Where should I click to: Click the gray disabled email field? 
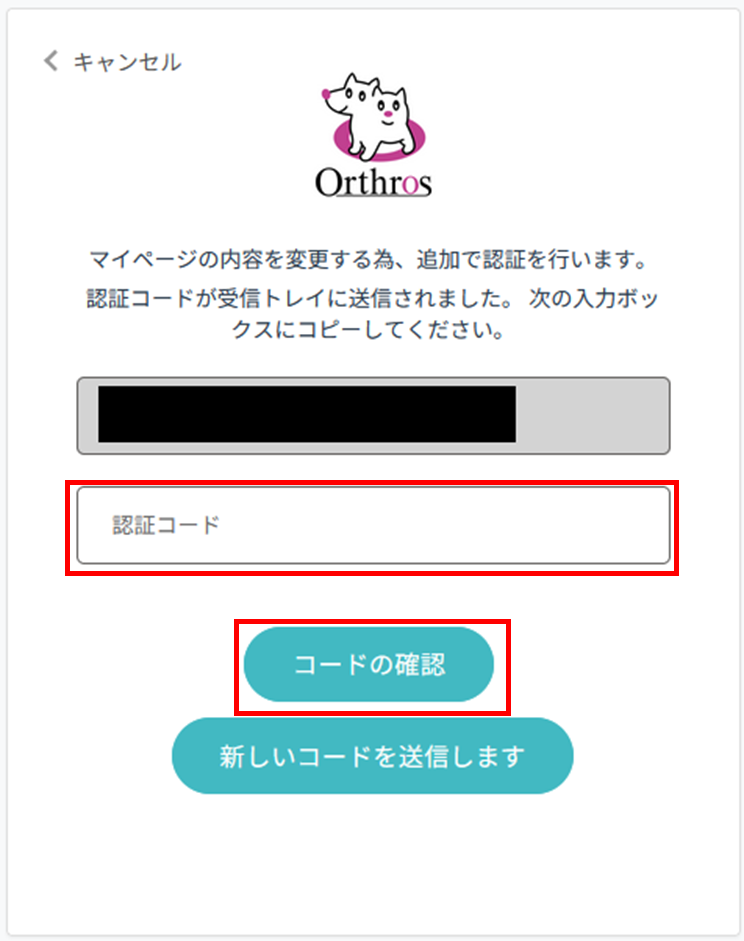pos(373,415)
